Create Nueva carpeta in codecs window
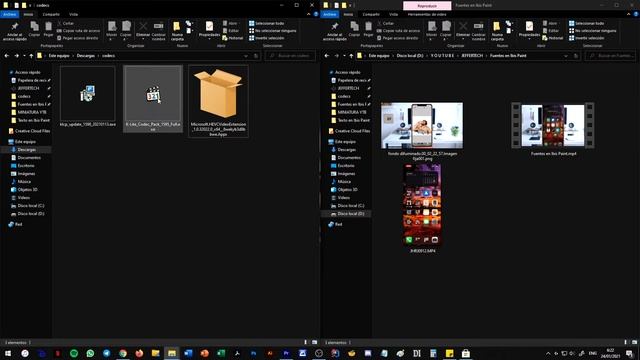The height and width of the screenshot is (360, 640). [x=177, y=31]
